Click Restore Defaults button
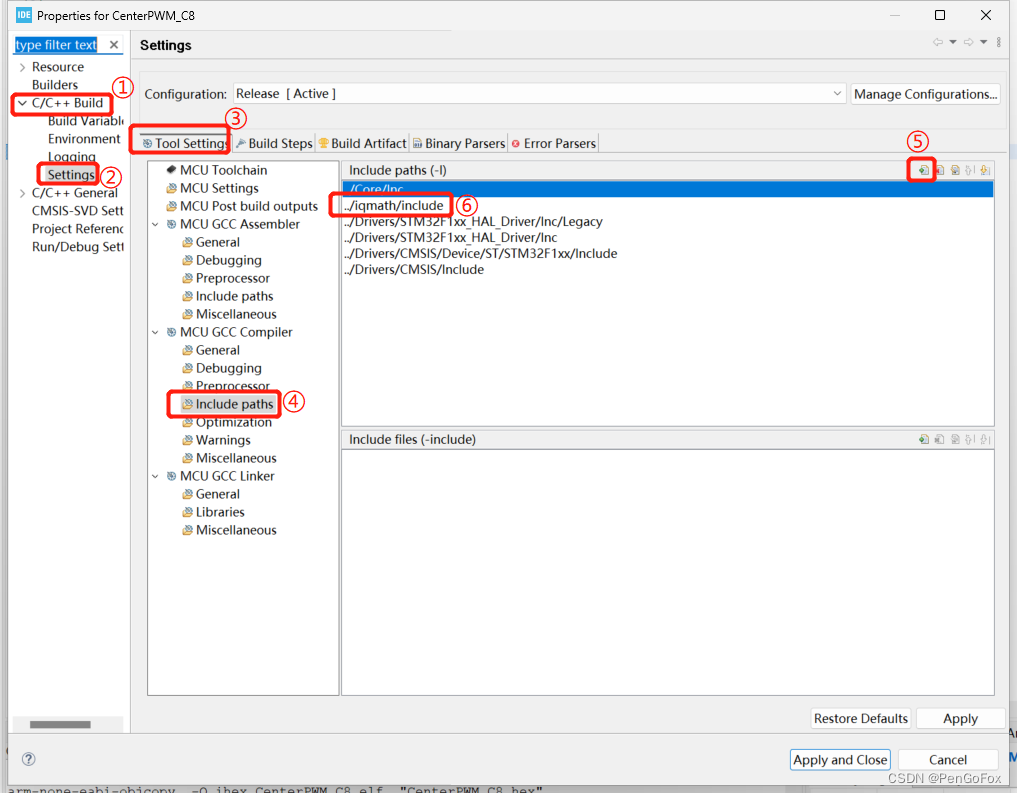Viewport: 1017px width, 793px height. tap(861, 718)
